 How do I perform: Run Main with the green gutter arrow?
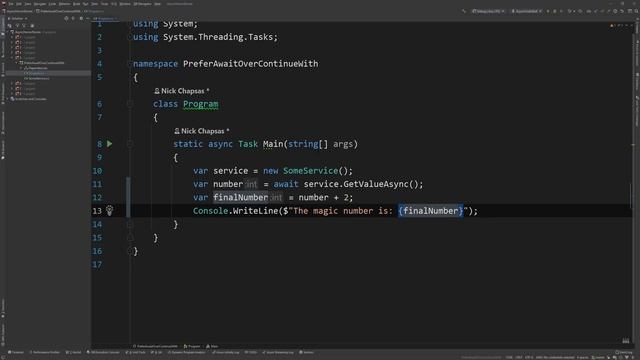click(x=109, y=144)
